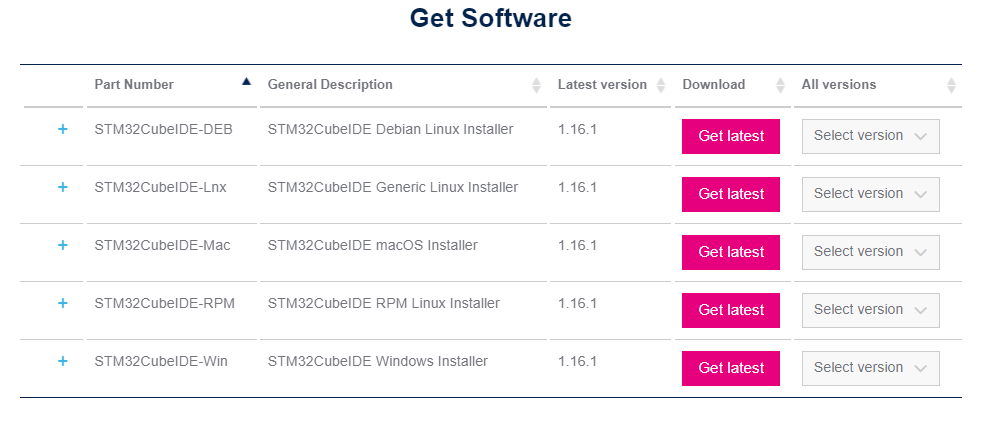The height and width of the screenshot is (421, 988).
Task: Get latest Generic Linux Installer
Action: pos(731,194)
